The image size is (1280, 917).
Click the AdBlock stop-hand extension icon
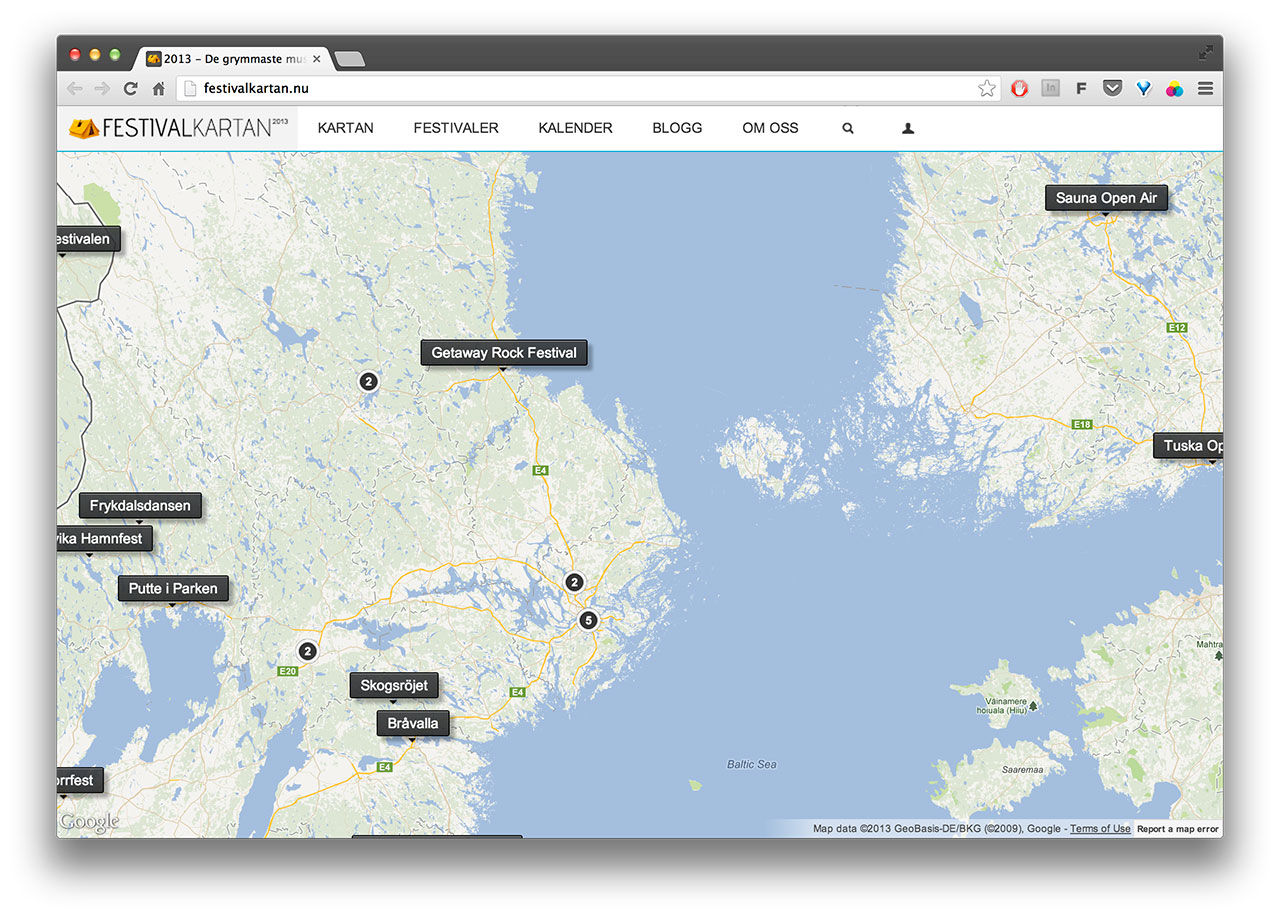click(1019, 88)
